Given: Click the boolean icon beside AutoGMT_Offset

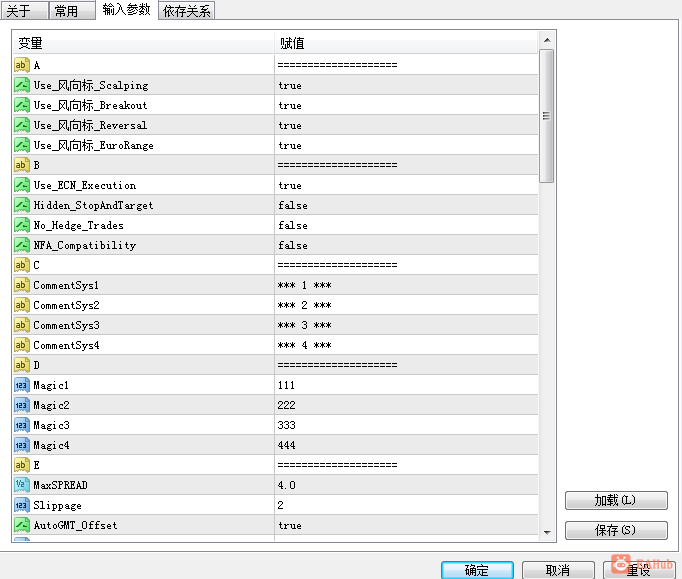Looking at the screenshot, I should [22, 525].
